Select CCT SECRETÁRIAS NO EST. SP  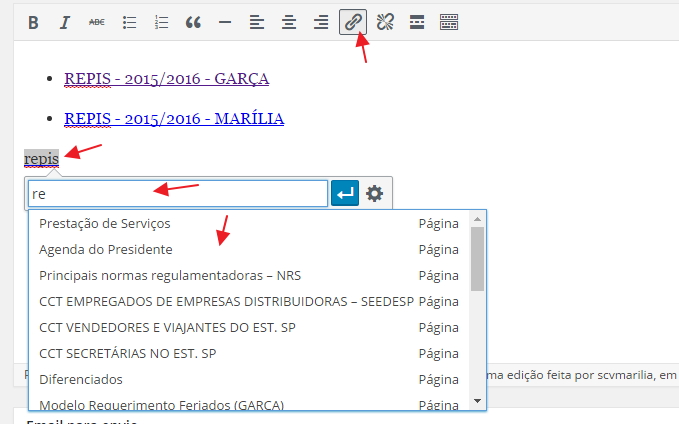(249, 353)
